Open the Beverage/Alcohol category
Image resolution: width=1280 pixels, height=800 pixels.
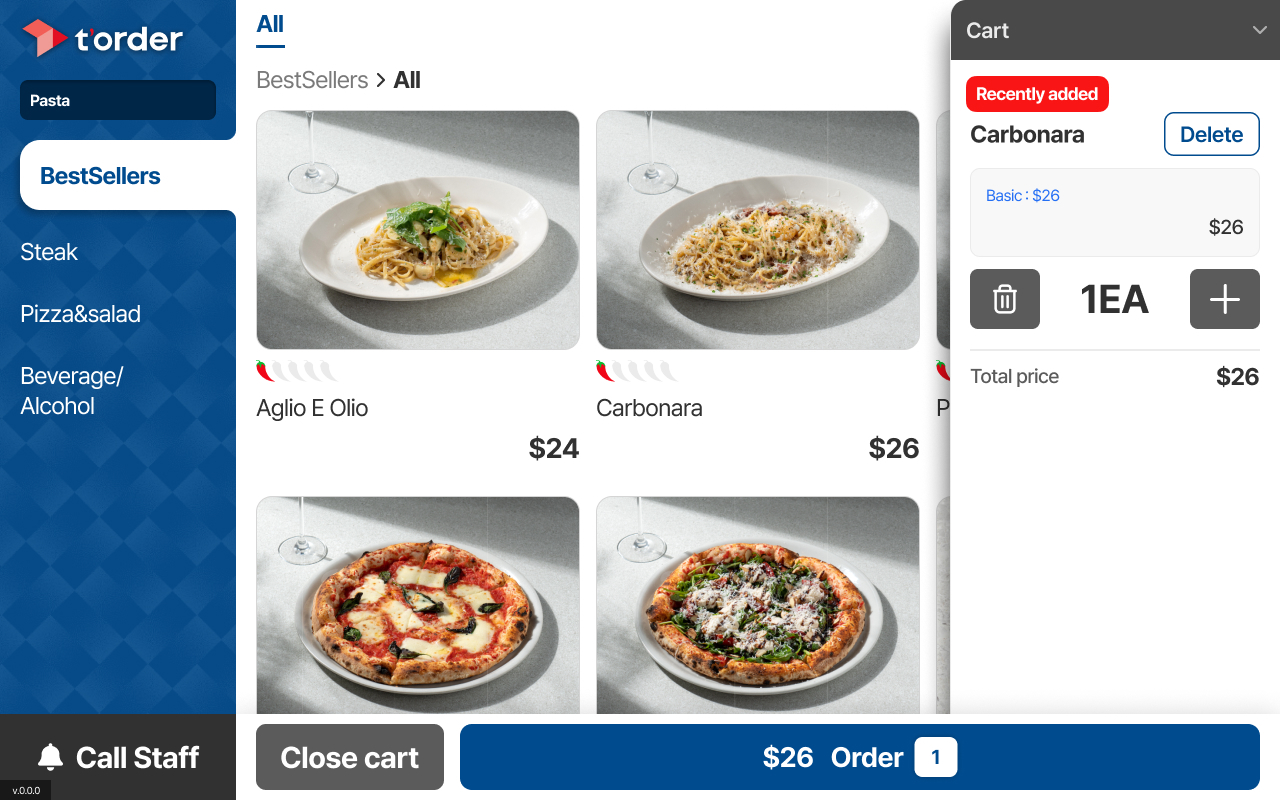[72, 391]
